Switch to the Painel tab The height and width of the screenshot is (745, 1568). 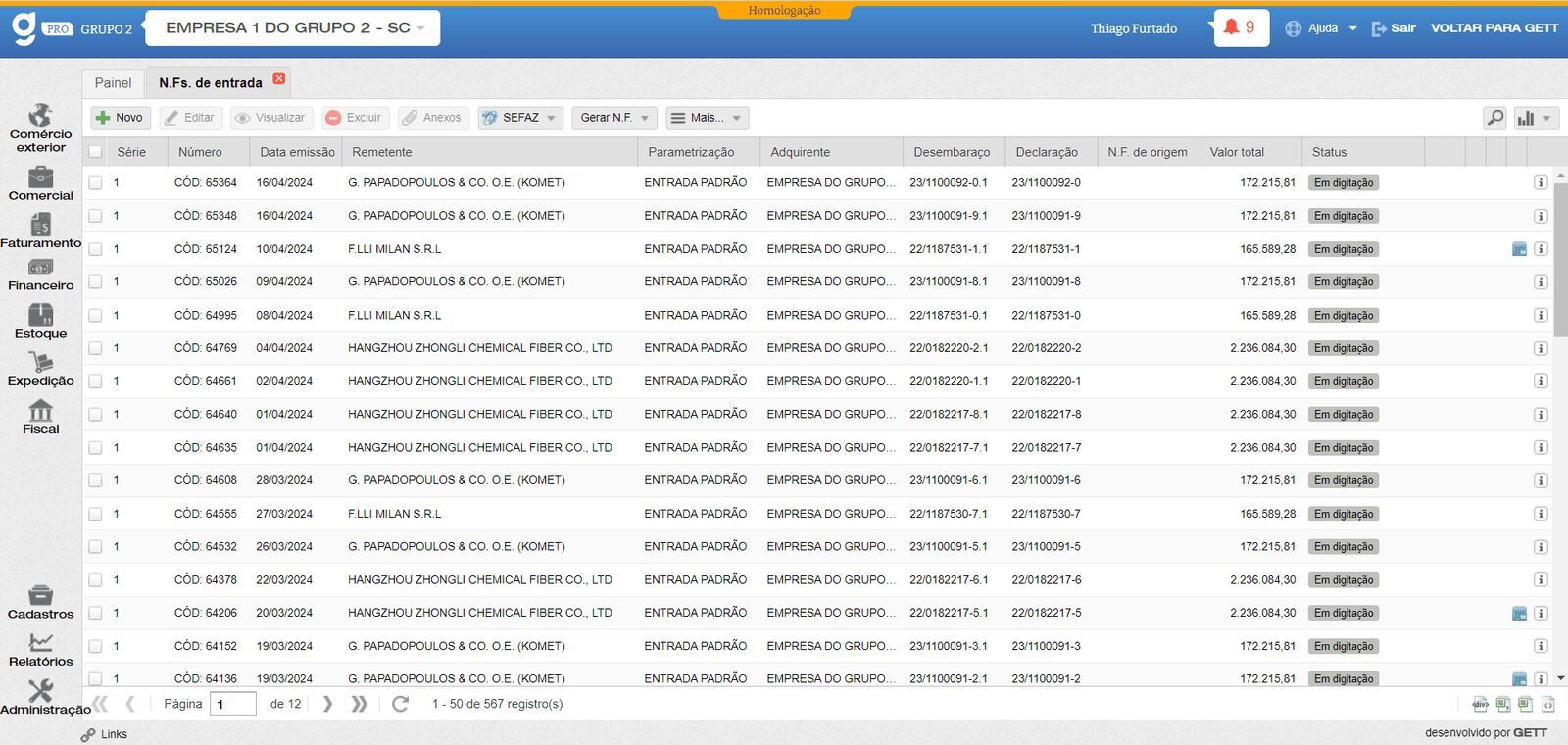tap(113, 83)
